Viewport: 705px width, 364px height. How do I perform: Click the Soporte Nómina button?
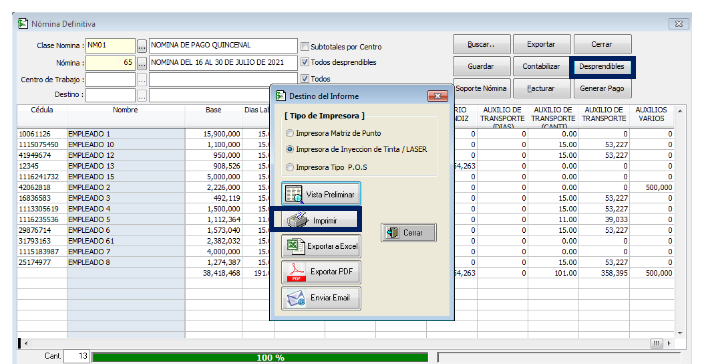[x=482, y=89]
